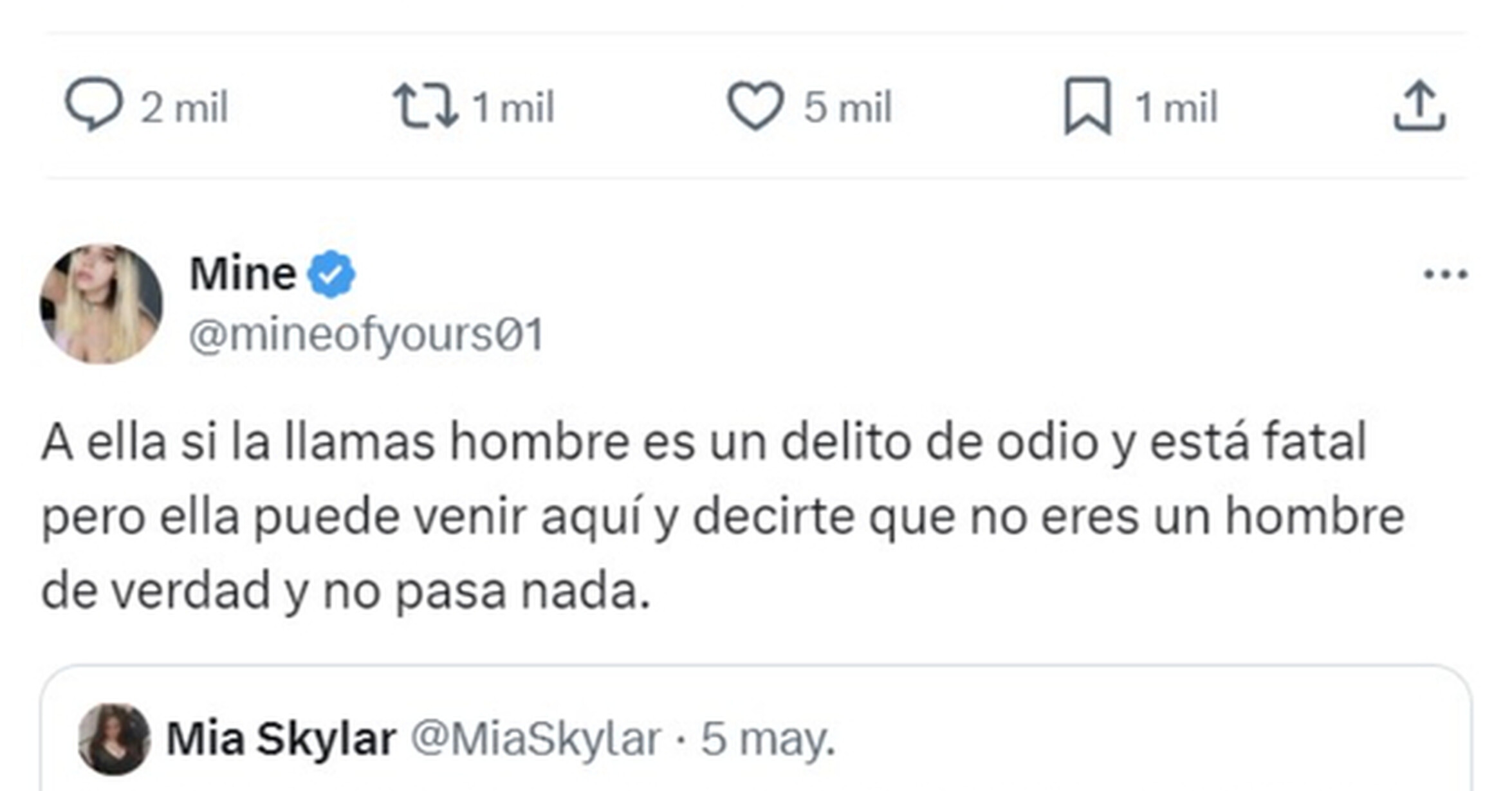Open Mia Skylar's small avatar

[114, 739]
